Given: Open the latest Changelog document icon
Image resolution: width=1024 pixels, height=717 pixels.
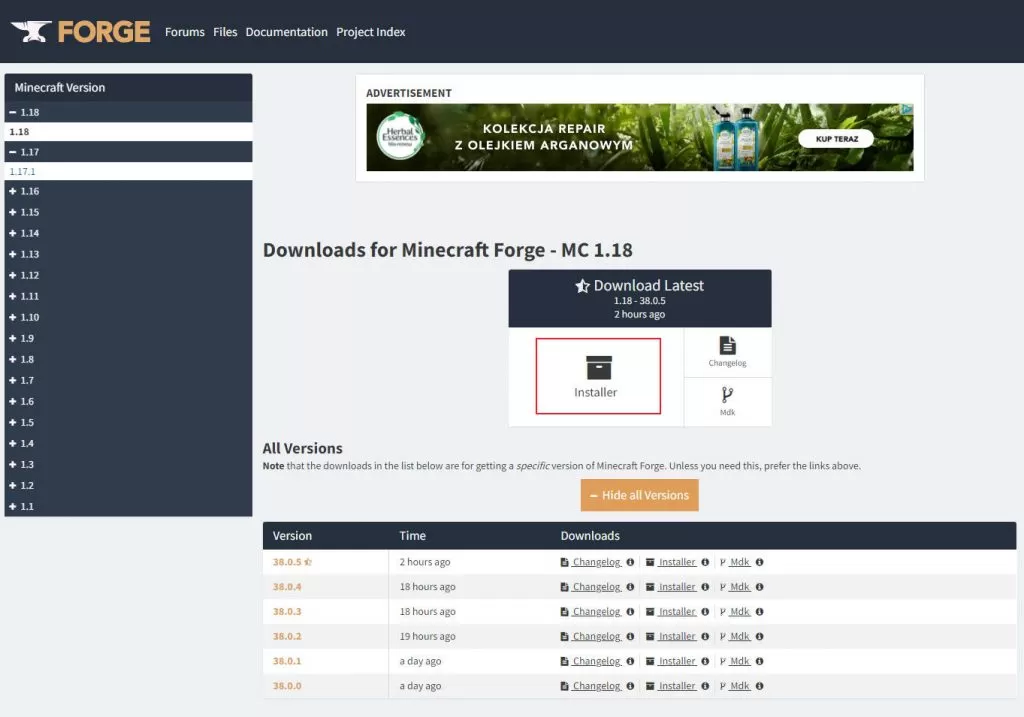Looking at the screenshot, I should tap(728, 345).
